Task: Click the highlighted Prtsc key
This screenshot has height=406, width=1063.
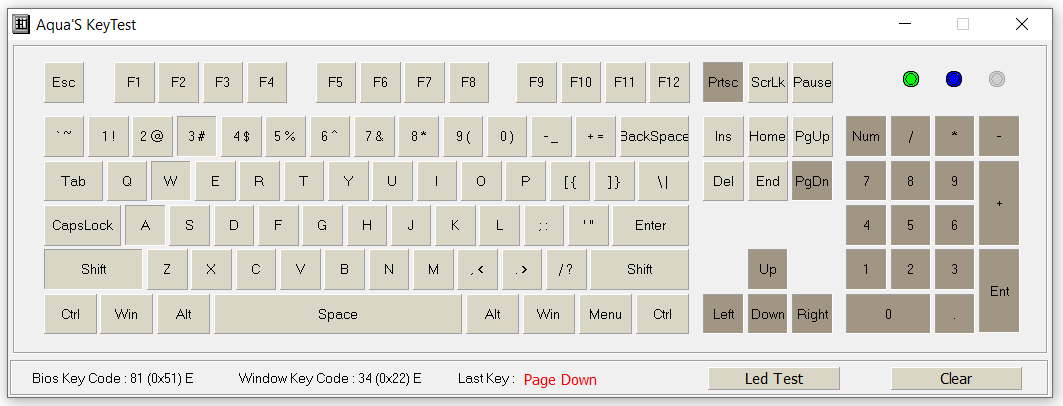Action: (x=723, y=82)
